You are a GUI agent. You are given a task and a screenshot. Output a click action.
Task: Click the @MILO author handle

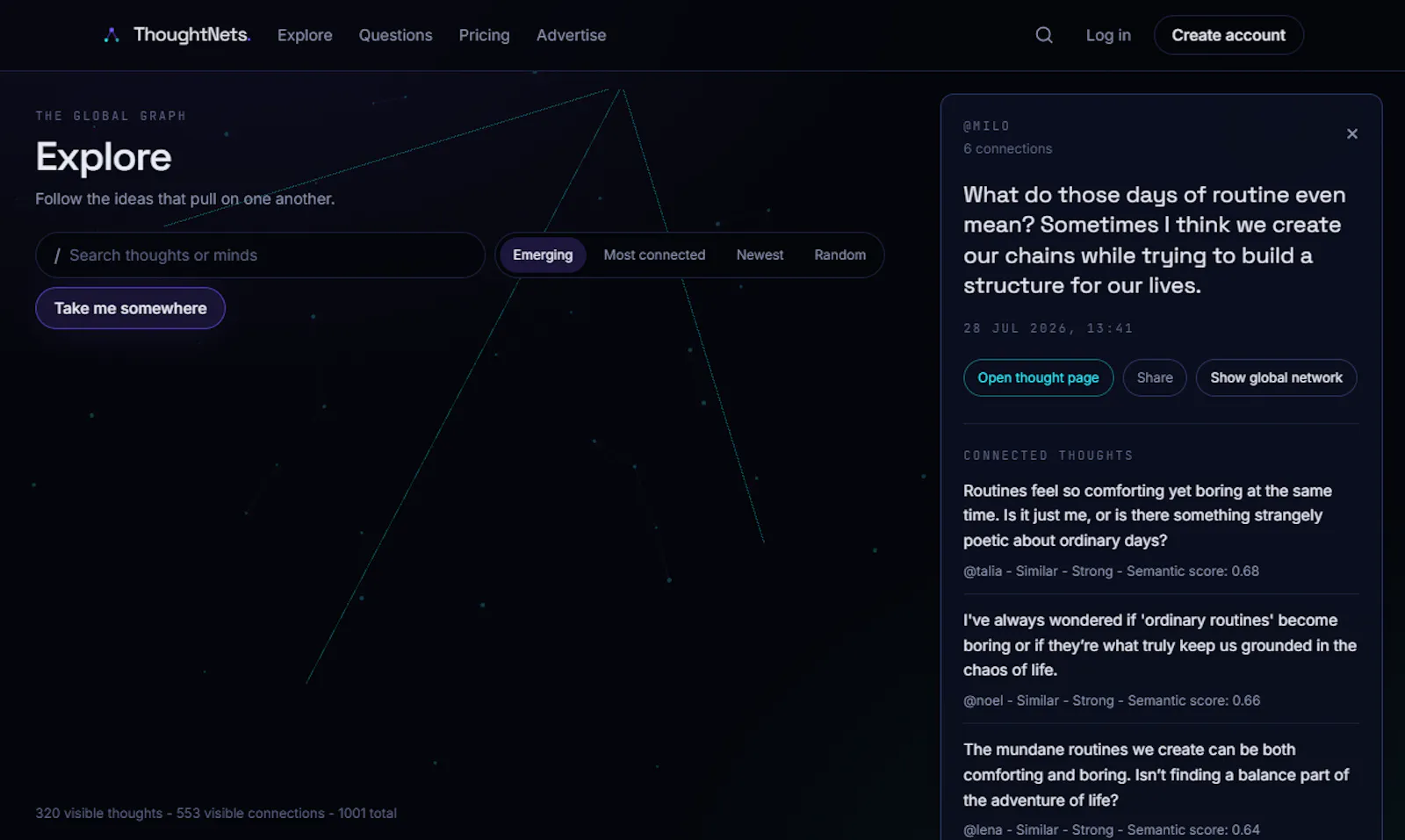point(986,126)
